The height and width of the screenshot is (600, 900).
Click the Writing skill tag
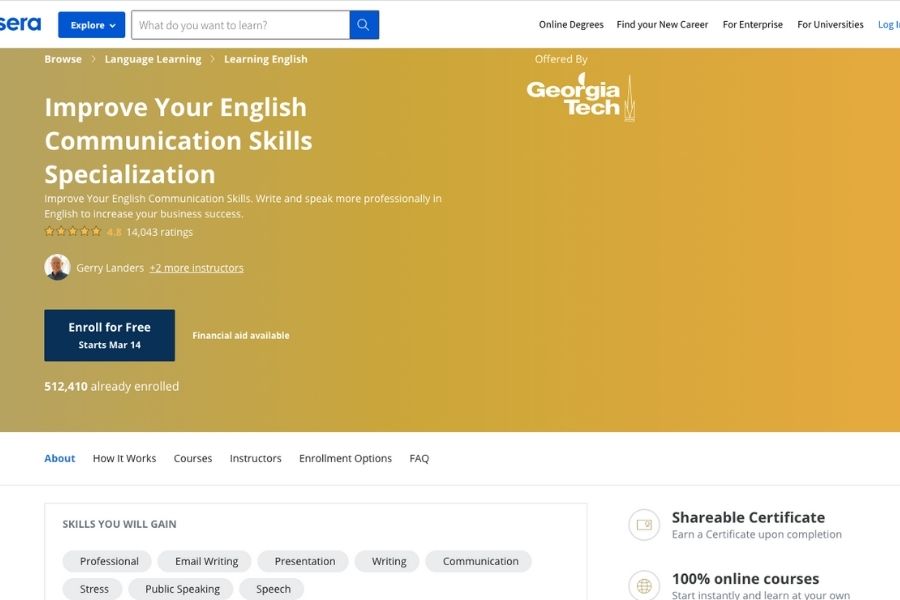click(x=387, y=561)
